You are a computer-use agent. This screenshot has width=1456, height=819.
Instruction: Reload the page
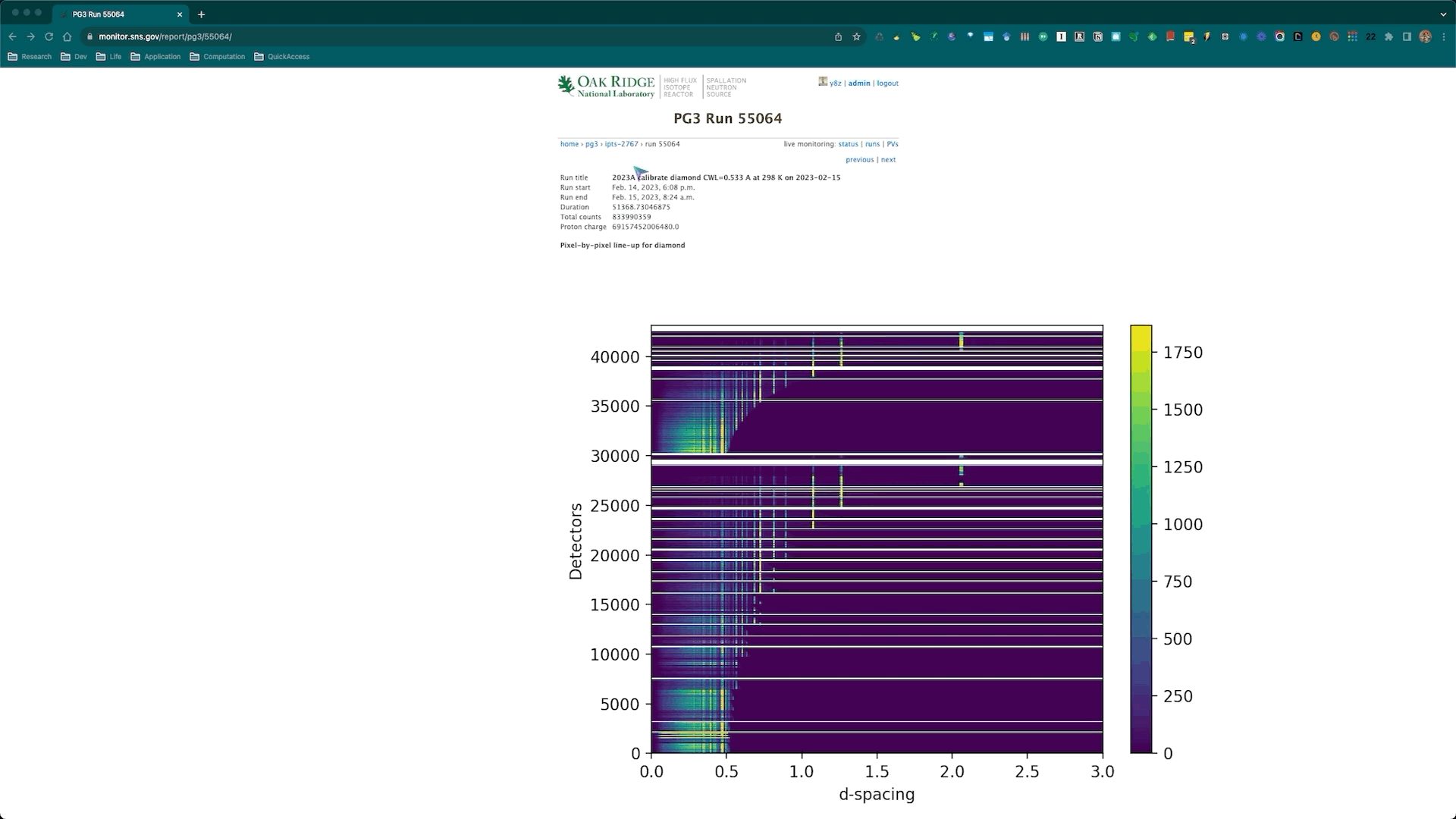click(49, 36)
